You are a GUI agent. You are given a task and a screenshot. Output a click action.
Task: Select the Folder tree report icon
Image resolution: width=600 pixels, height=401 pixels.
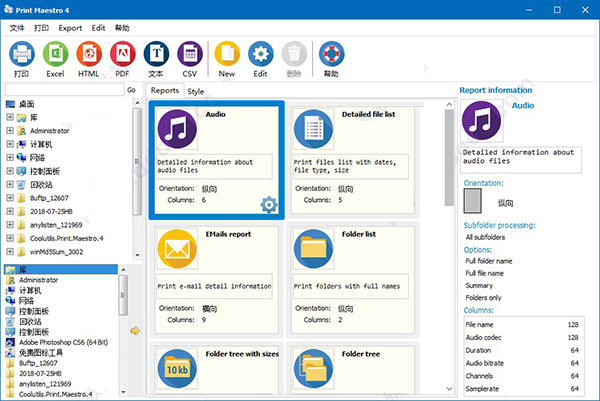tap(313, 368)
